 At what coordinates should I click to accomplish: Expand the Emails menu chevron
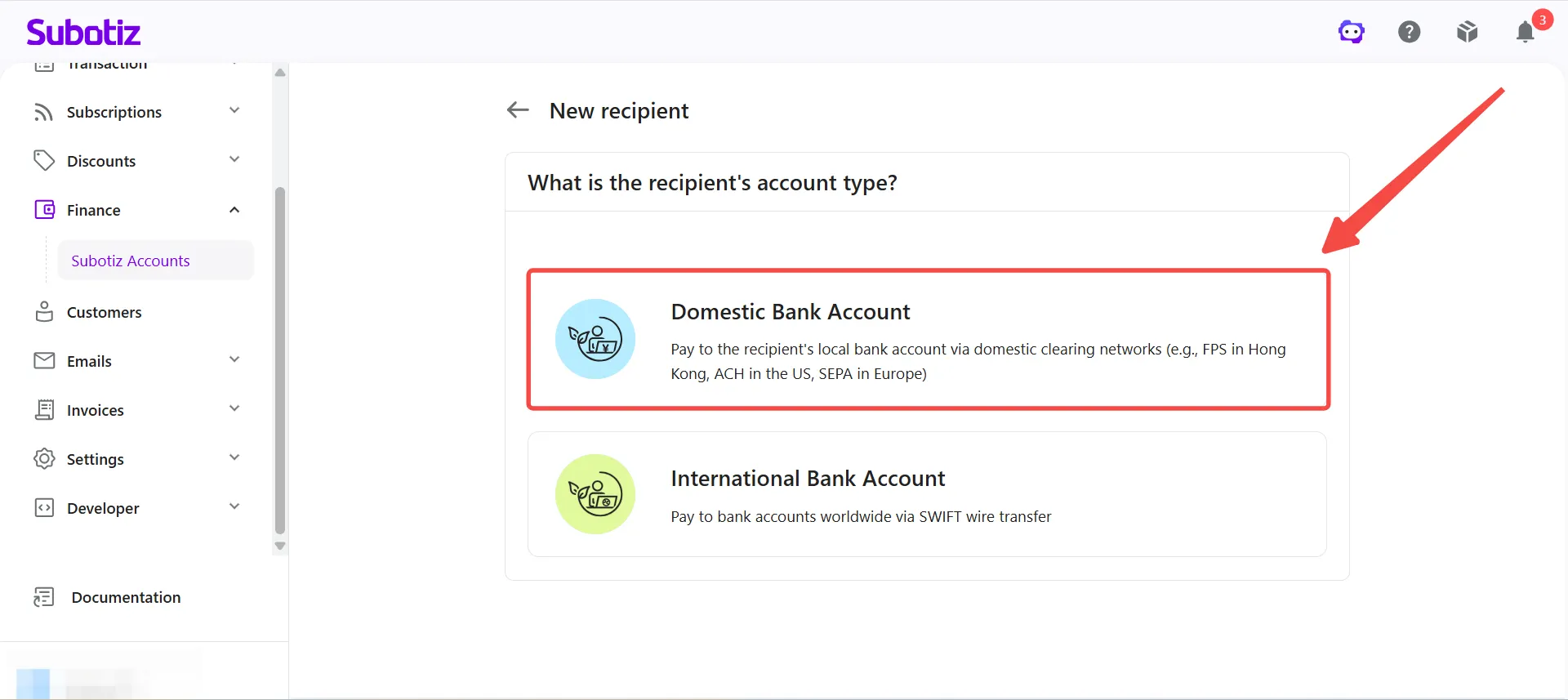pyautogui.click(x=234, y=359)
